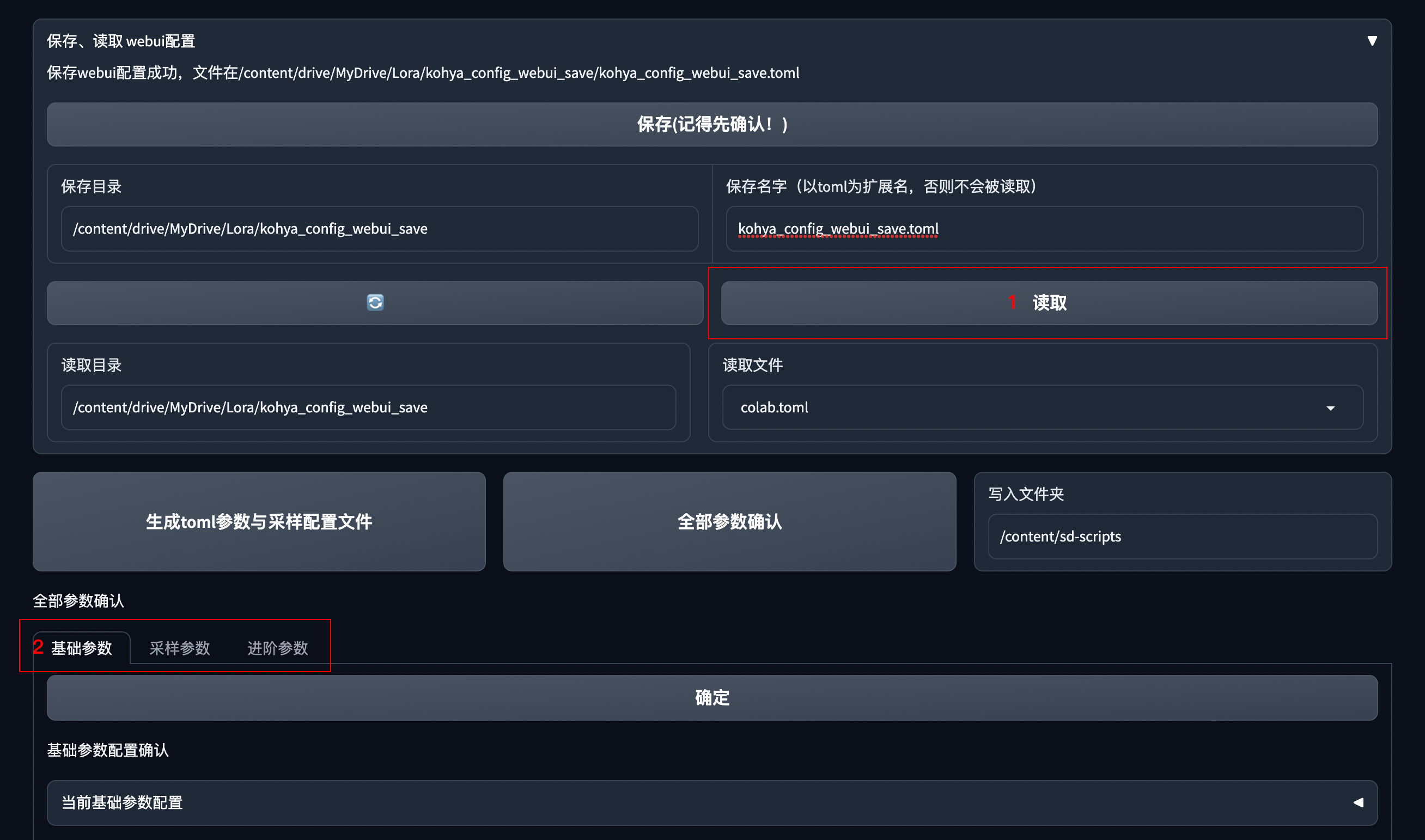Open the 读取文件 dropdown showing colab.toml
Screen dimensions: 1425x840
point(1019,407)
